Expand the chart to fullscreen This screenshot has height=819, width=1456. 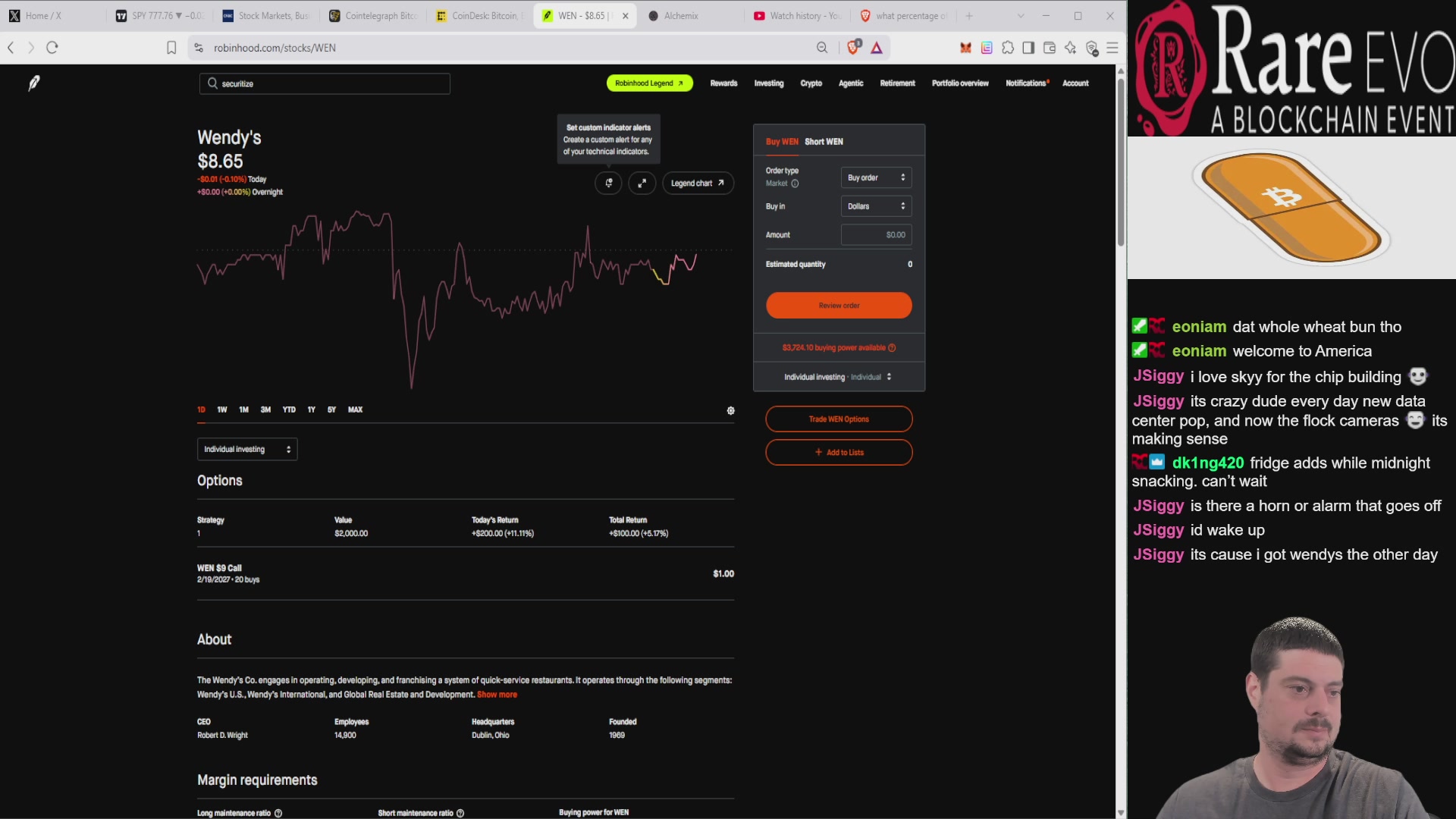pos(642,183)
